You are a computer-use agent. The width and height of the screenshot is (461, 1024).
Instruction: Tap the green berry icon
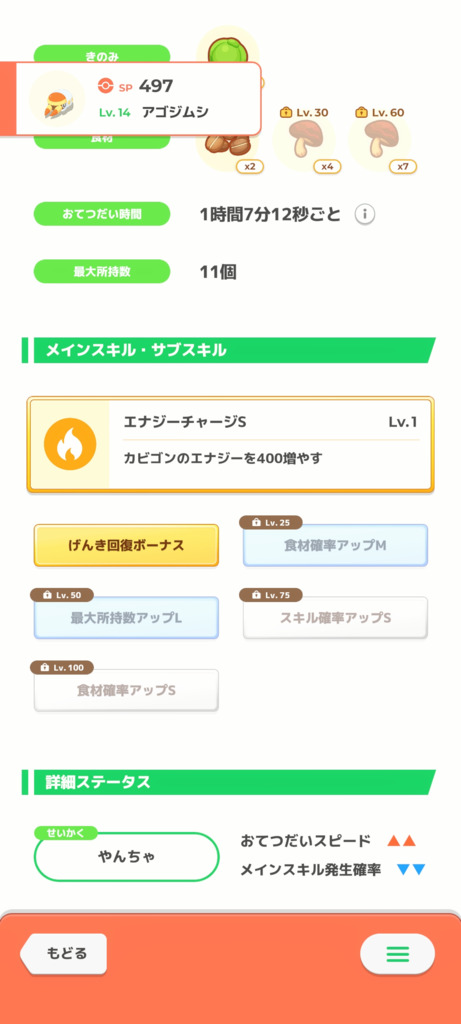[229, 47]
